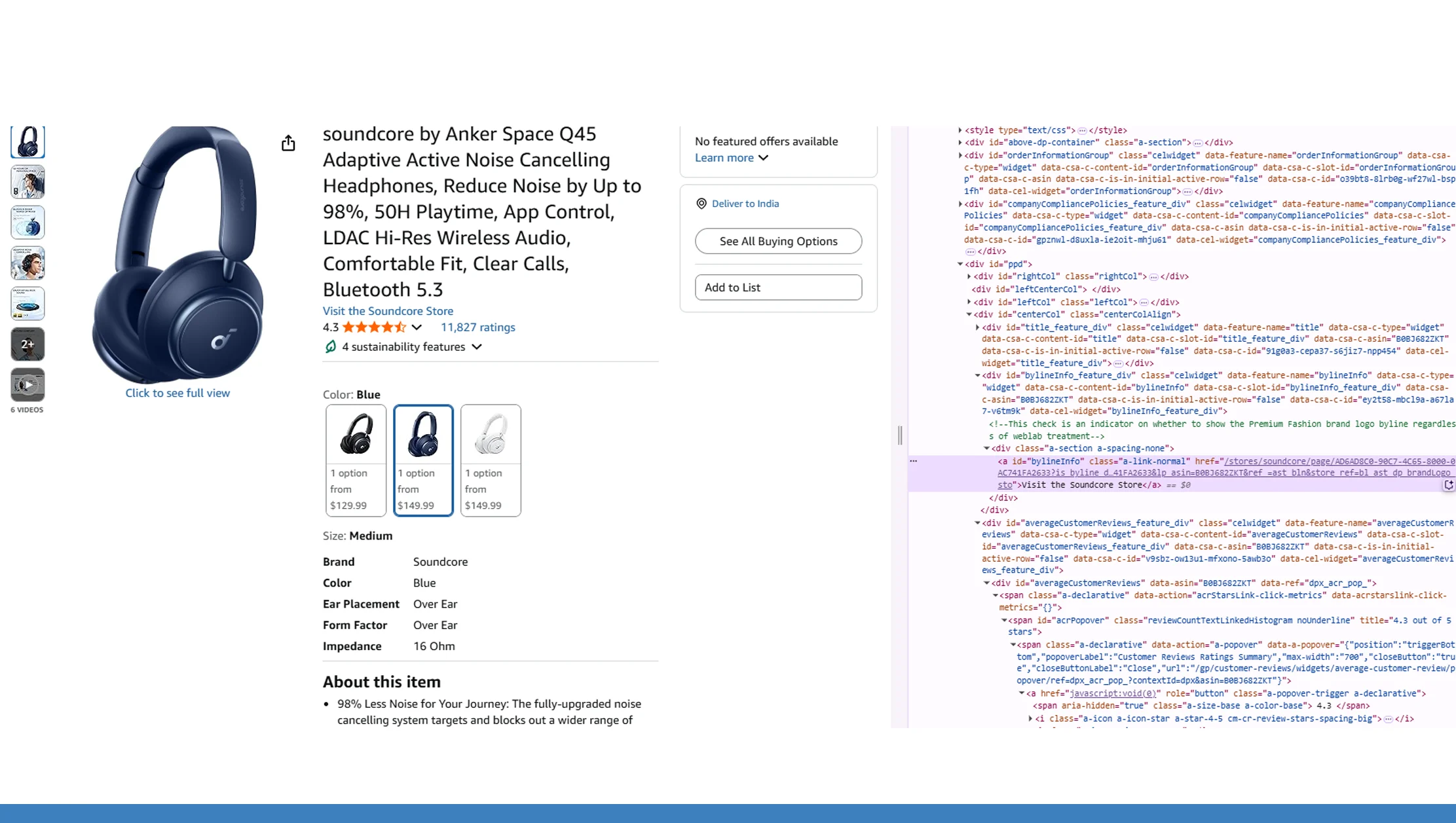Collapse the bylineInfo_feature_div node
This screenshot has height=823, width=1456.
(x=978, y=375)
